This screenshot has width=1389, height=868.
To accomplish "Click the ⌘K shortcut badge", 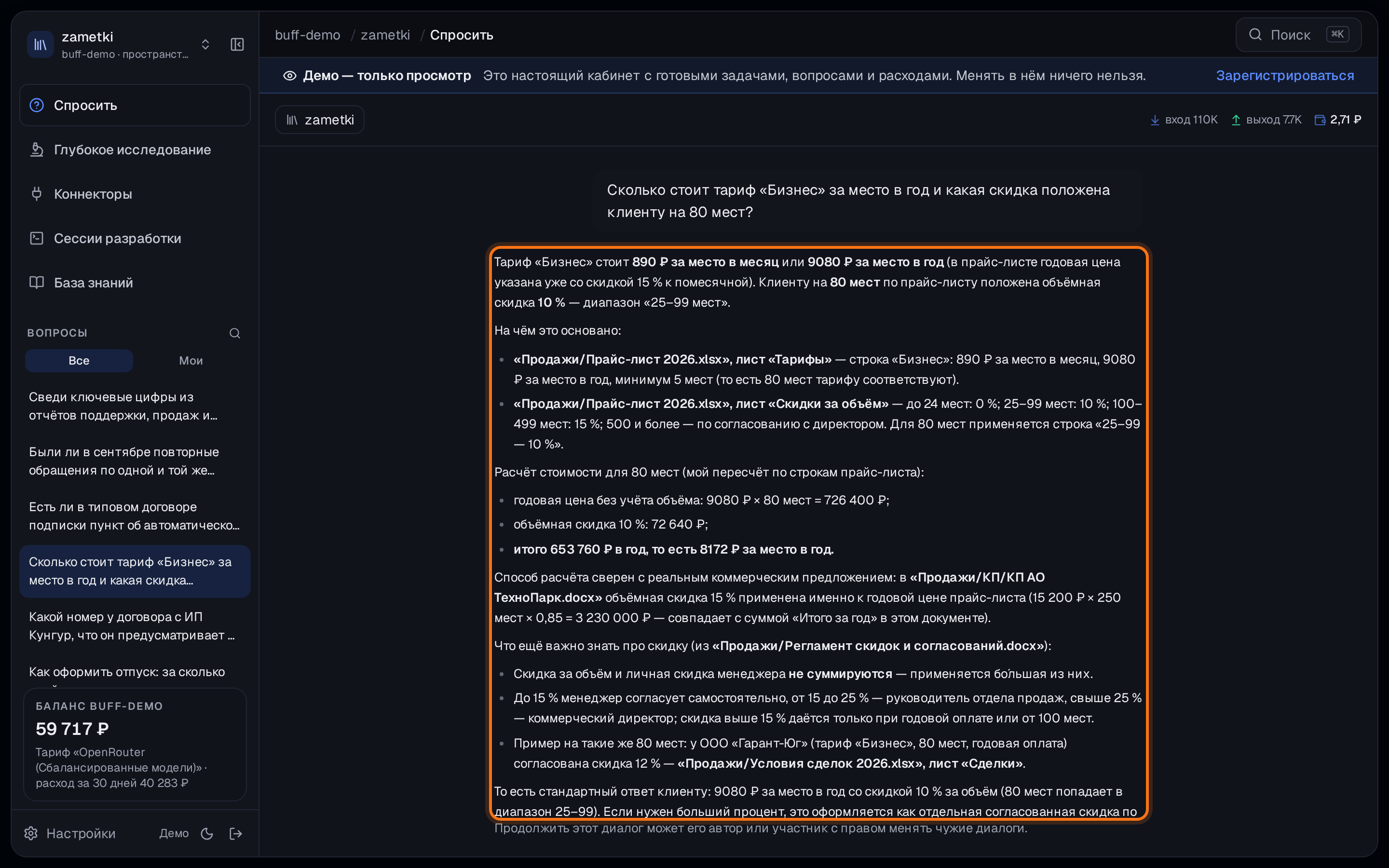I will (x=1337, y=34).
